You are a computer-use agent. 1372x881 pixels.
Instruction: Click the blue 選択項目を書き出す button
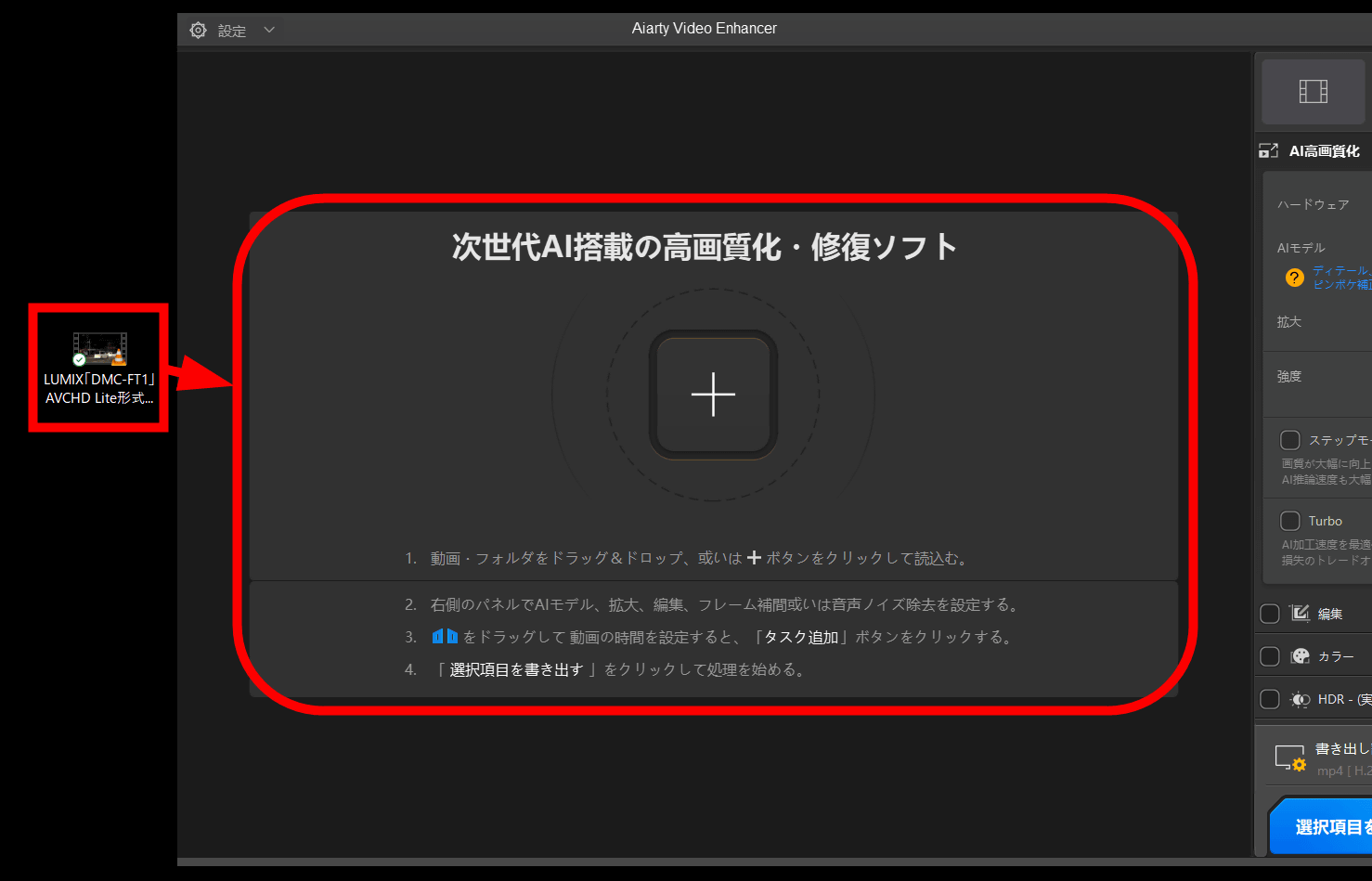click(1323, 826)
